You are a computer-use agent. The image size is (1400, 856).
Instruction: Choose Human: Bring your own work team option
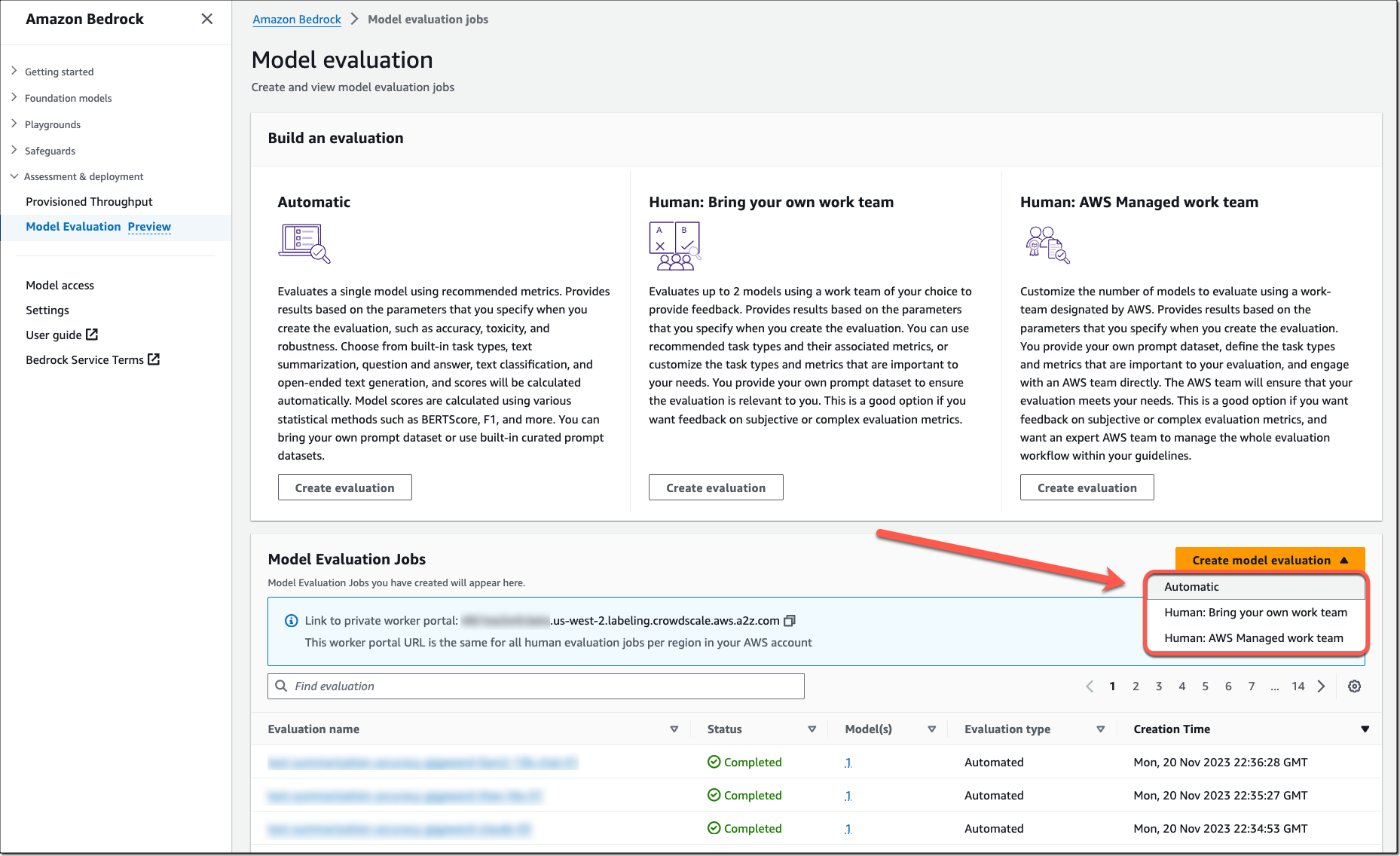[x=1255, y=613]
